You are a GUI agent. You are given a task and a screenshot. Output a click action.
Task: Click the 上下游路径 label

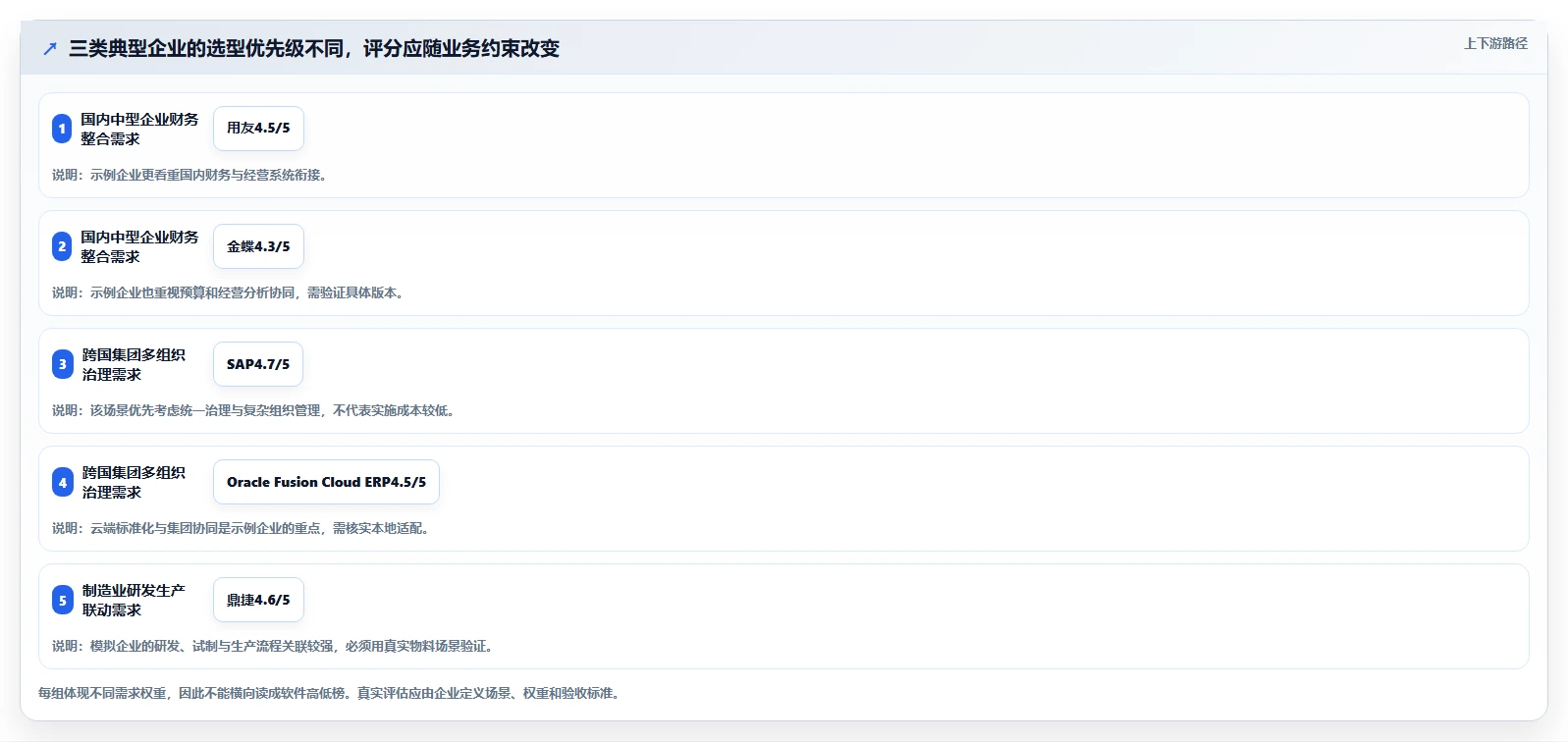1495,43
